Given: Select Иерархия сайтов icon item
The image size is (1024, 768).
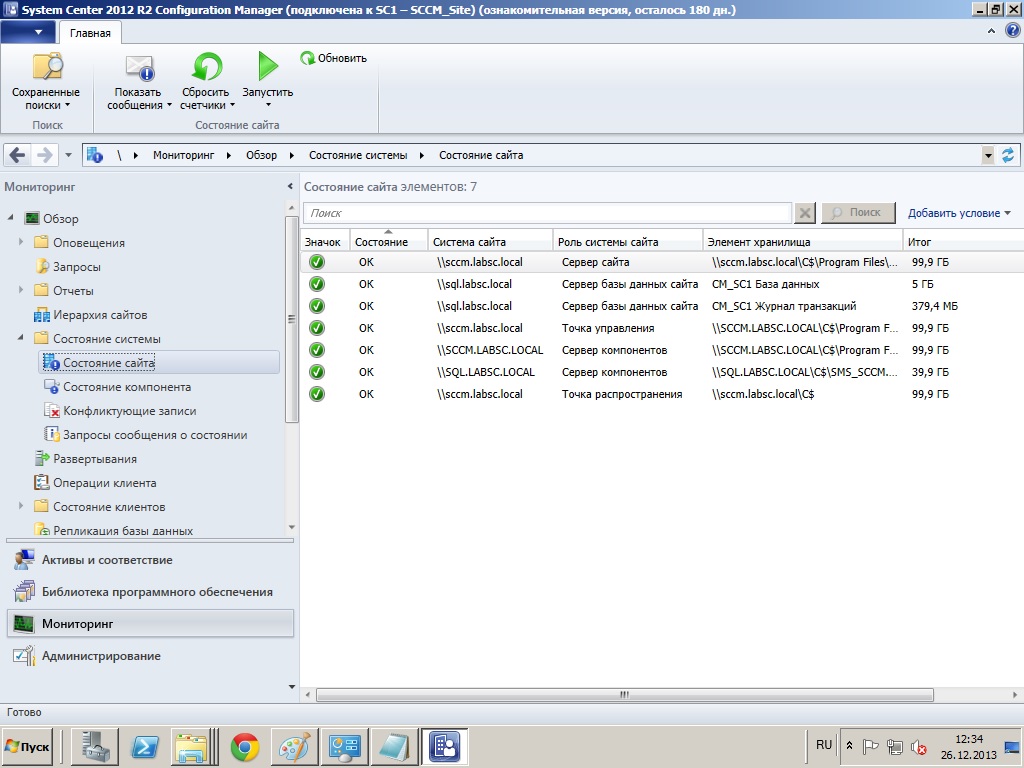Looking at the screenshot, I should [42, 315].
